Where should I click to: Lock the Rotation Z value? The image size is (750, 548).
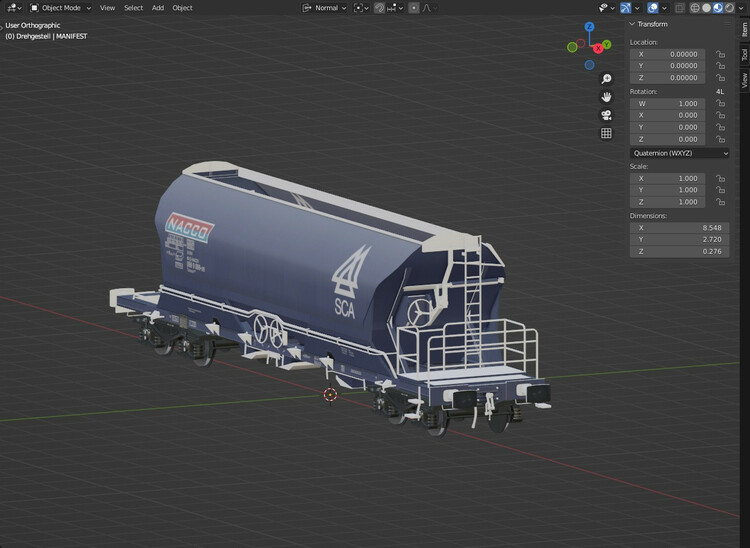point(720,139)
